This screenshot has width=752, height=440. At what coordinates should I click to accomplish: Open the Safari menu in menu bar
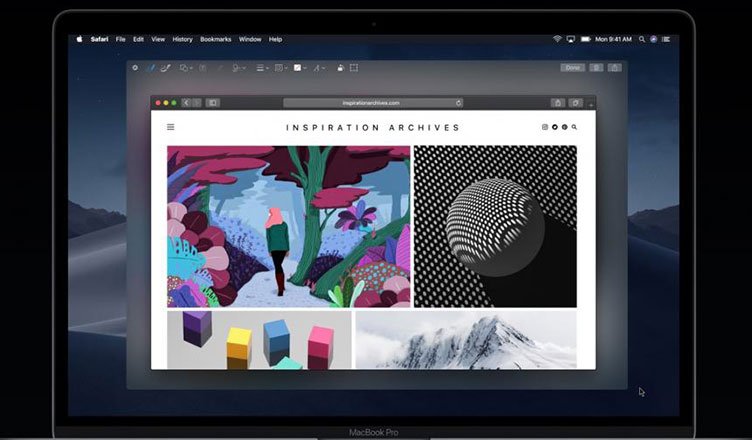[x=99, y=39]
